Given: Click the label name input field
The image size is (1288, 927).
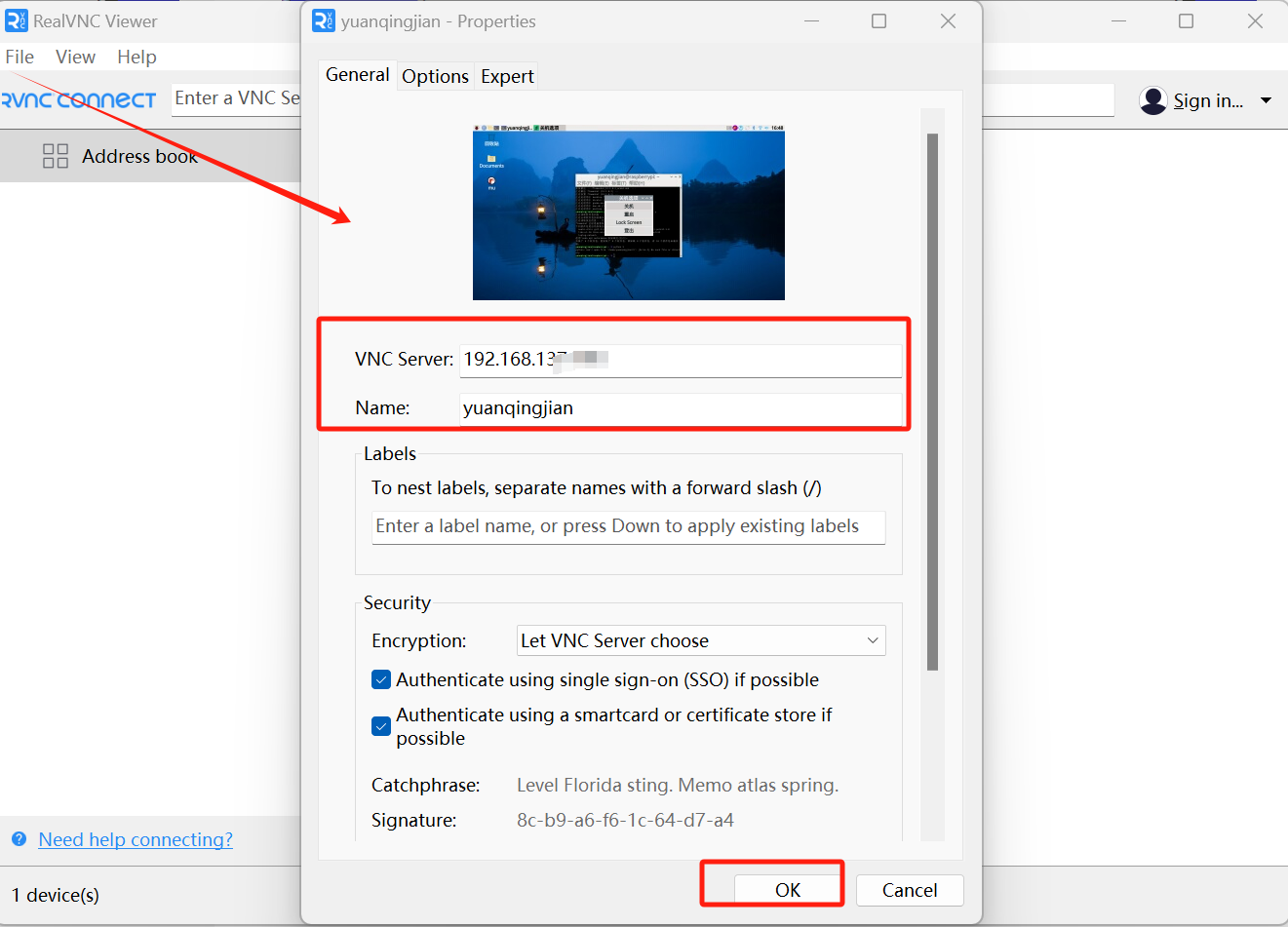Looking at the screenshot, I should 629,526.
